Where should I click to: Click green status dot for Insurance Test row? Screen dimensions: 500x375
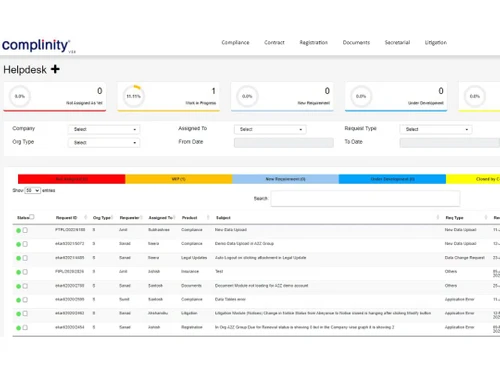[x=18, y=272]
